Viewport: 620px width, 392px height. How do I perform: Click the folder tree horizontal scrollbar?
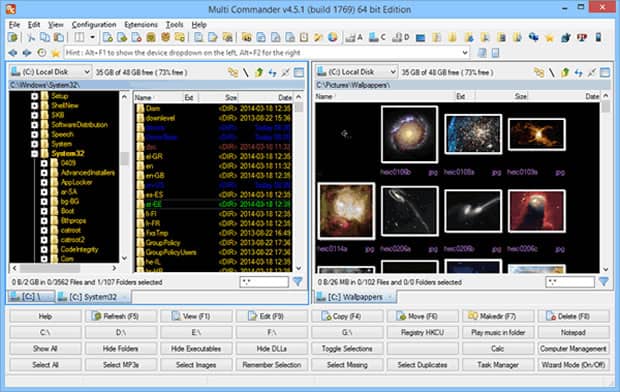click(64, 268)
